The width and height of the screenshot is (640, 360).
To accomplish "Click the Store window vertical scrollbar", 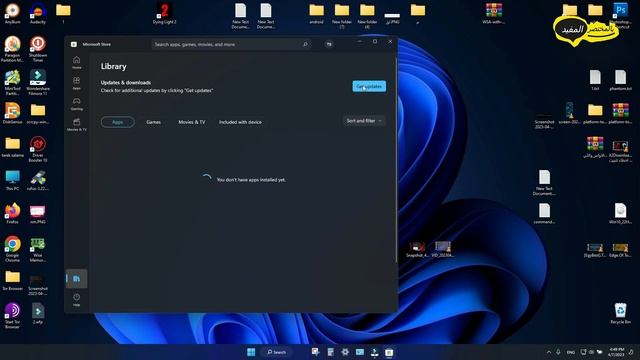I will point(396,159).
